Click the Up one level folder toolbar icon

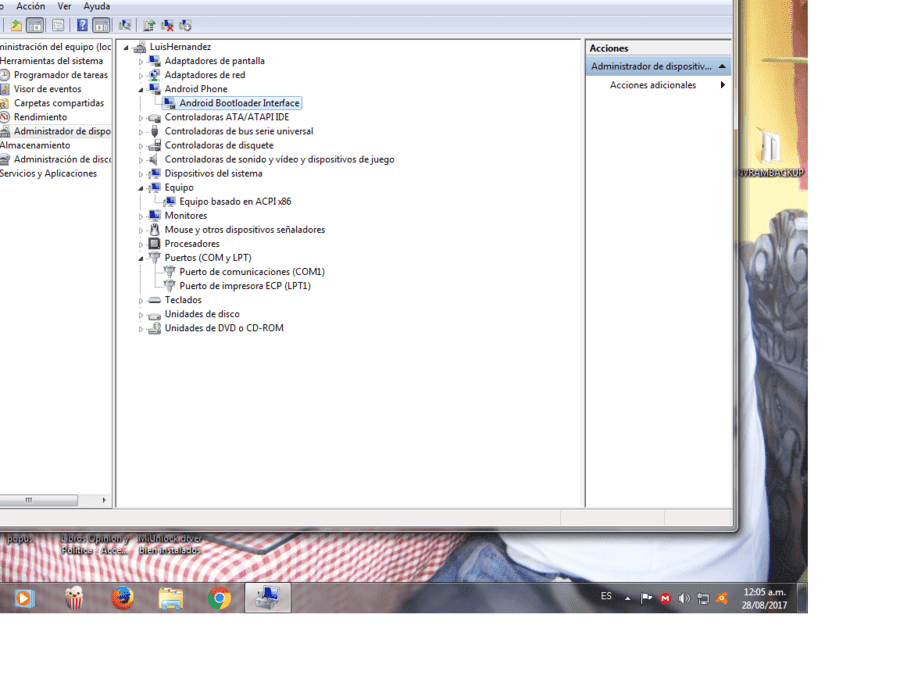point(16,25)
